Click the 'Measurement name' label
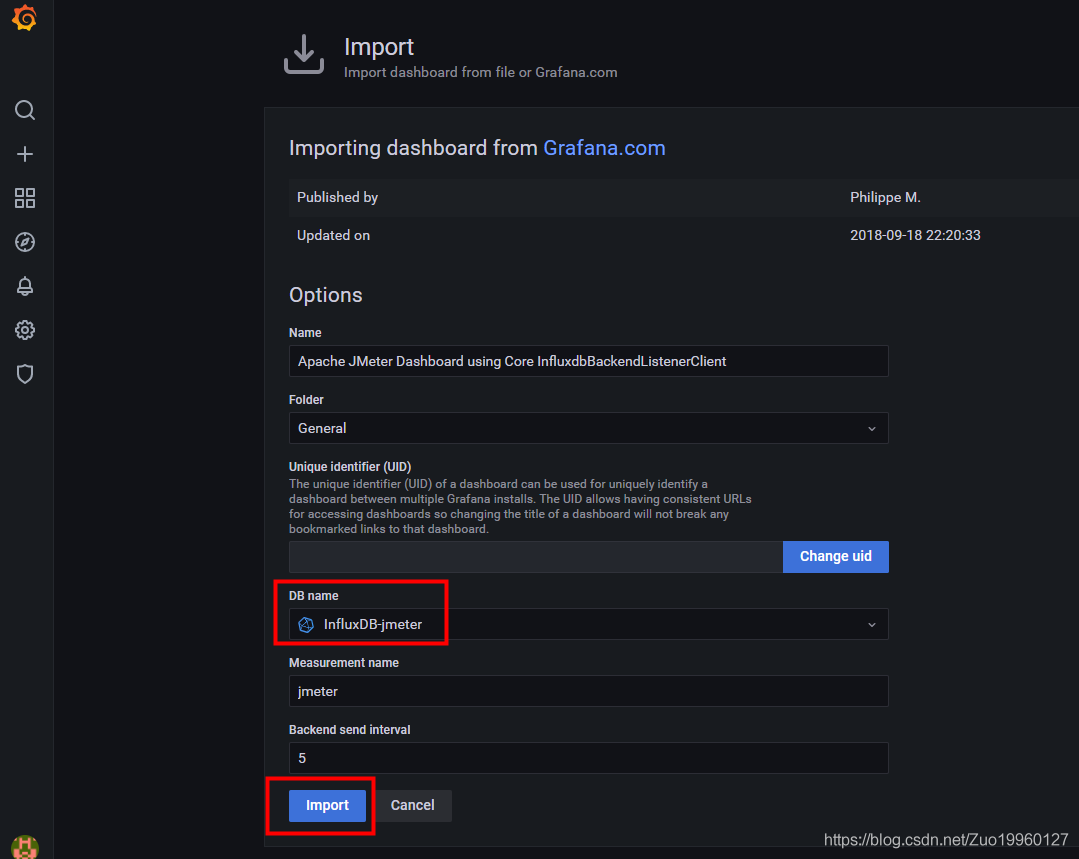The image size is (1079, 859). point(343,663)
